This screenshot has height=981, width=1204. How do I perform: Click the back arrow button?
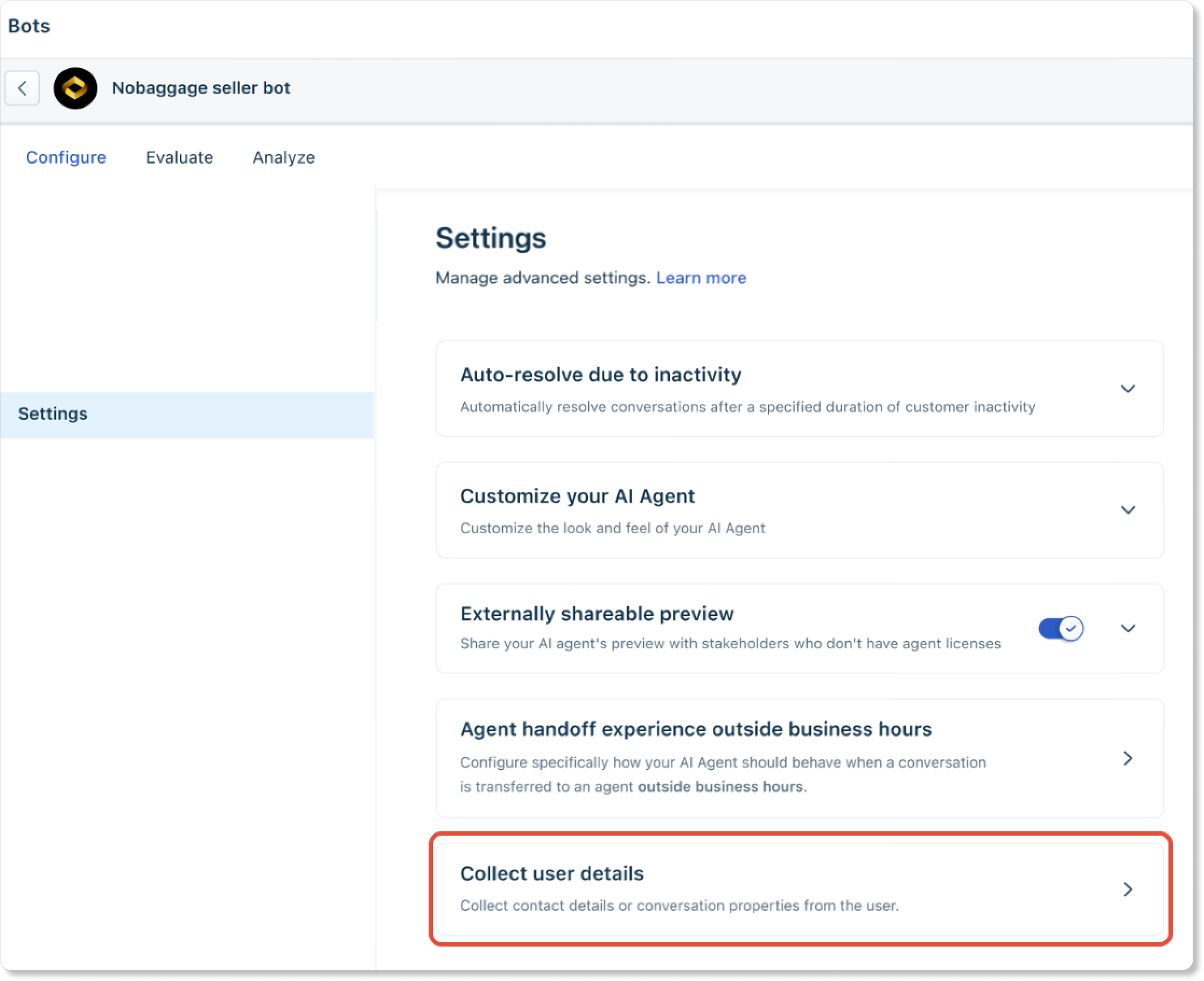point(22,88)
